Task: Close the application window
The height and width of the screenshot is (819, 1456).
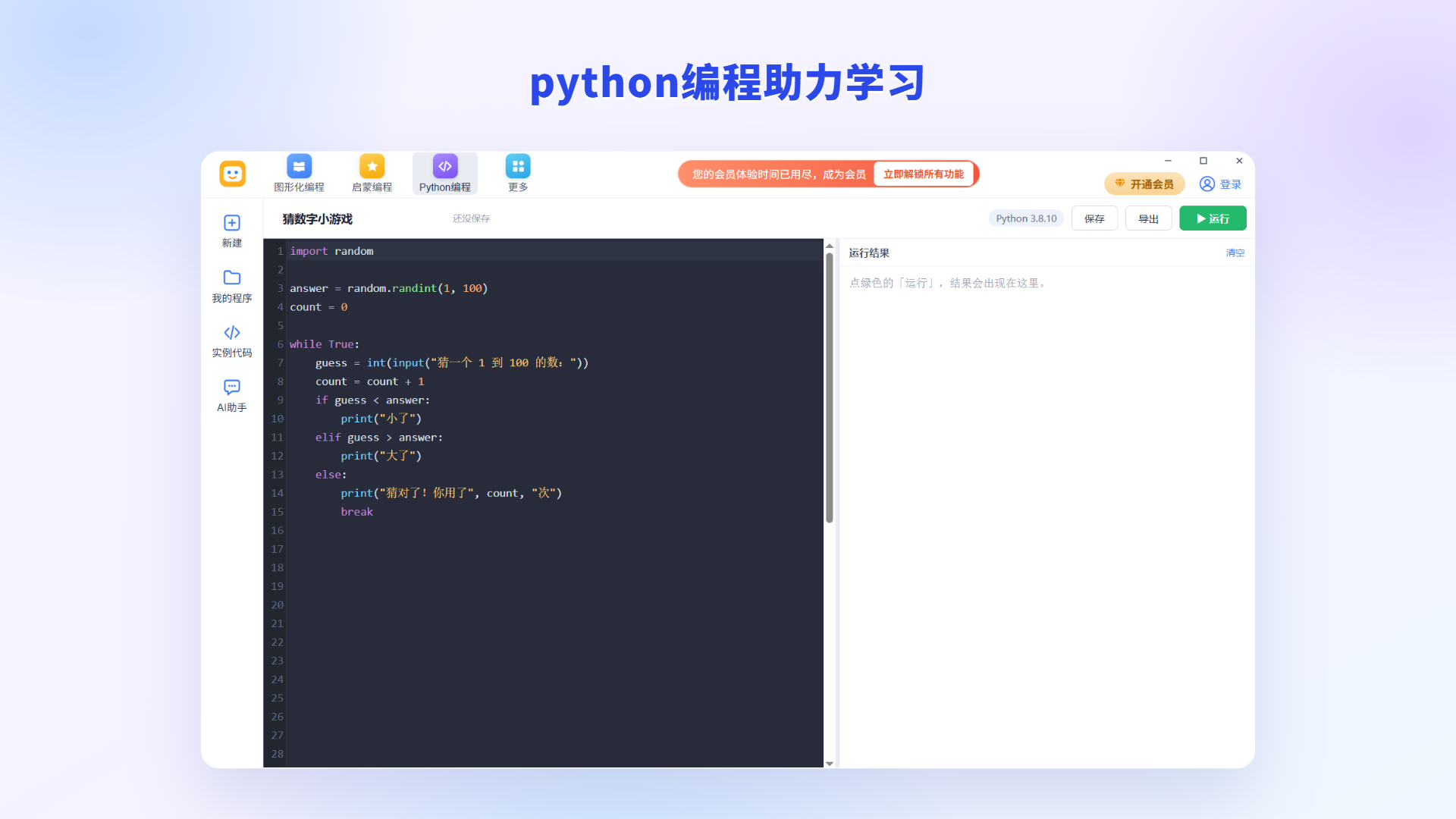Action: pos(1239,161)
